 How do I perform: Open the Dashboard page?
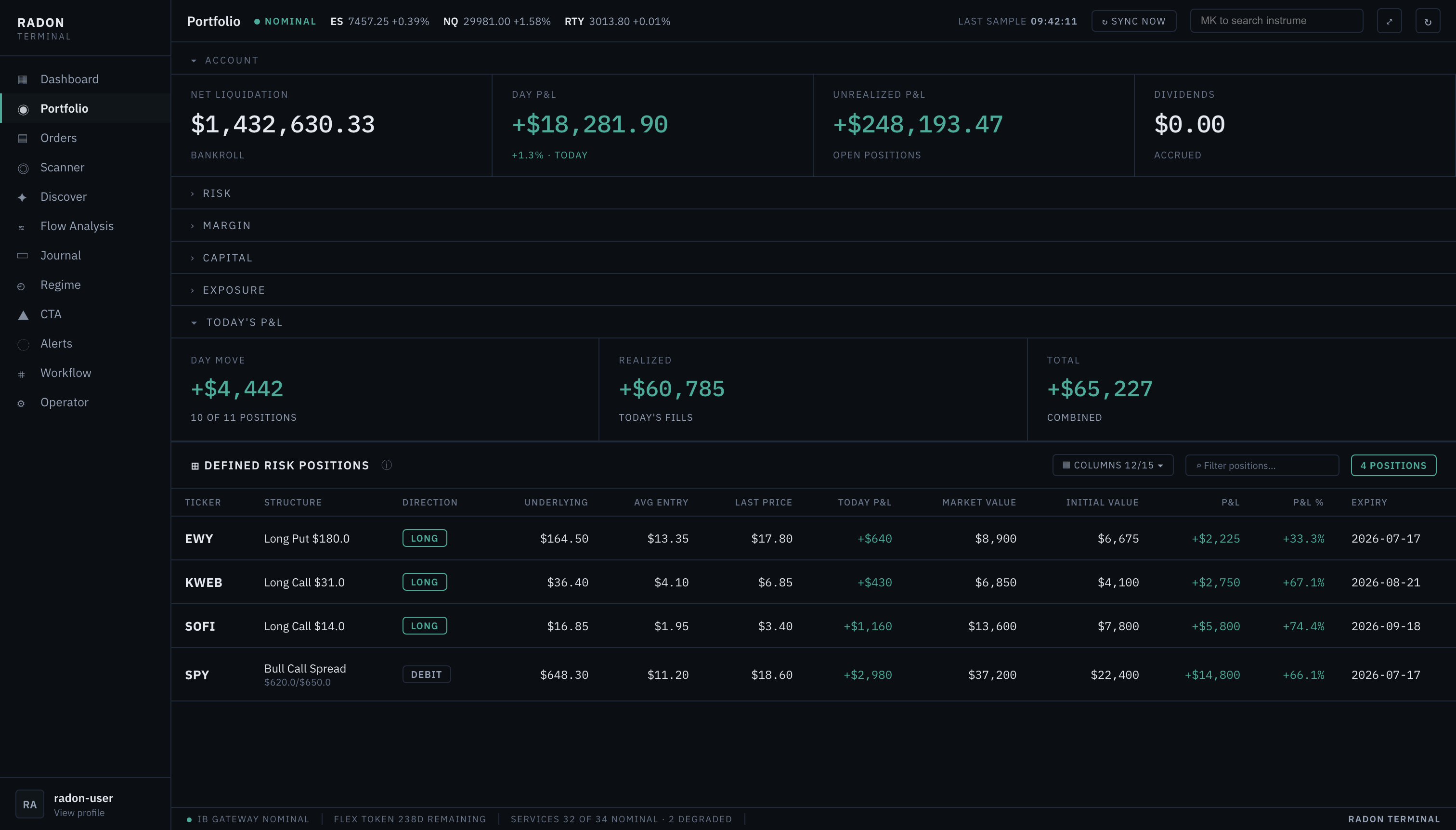[86, 79]
